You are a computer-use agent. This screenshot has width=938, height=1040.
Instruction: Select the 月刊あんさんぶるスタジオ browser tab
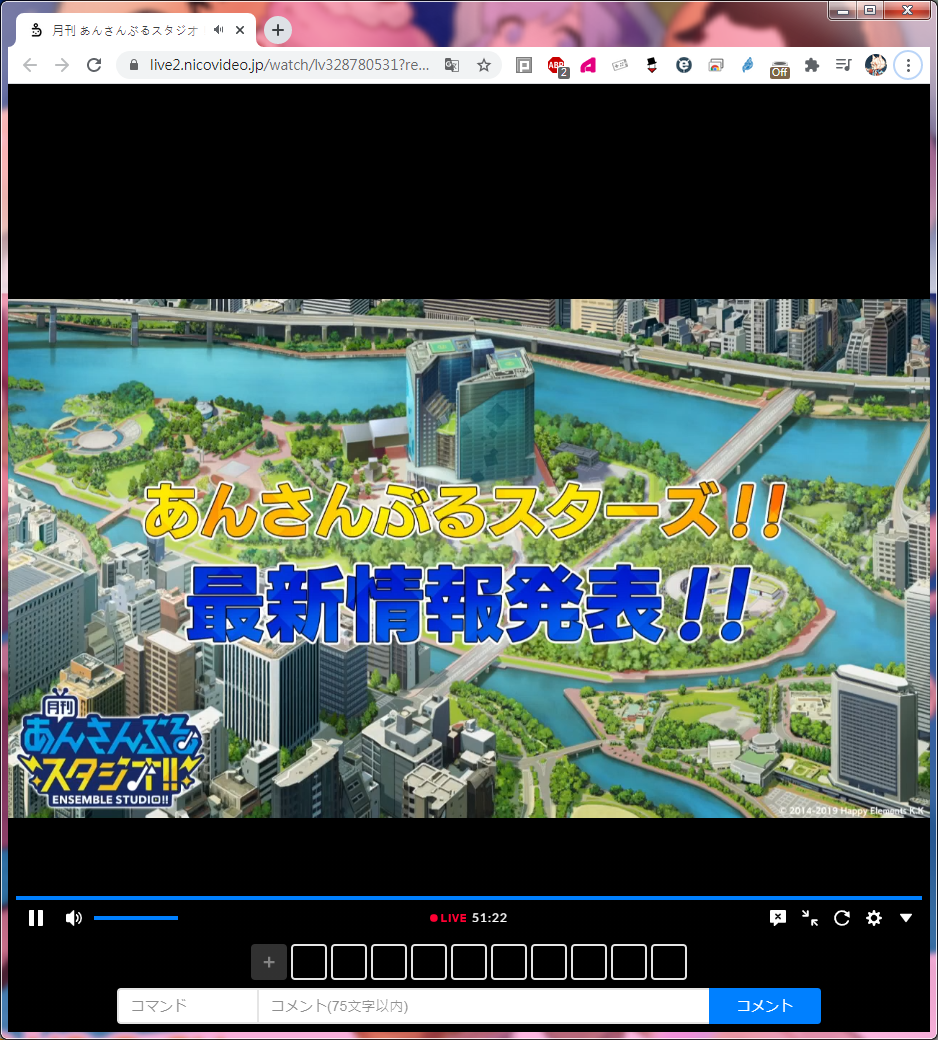click(x=136, y=30)
